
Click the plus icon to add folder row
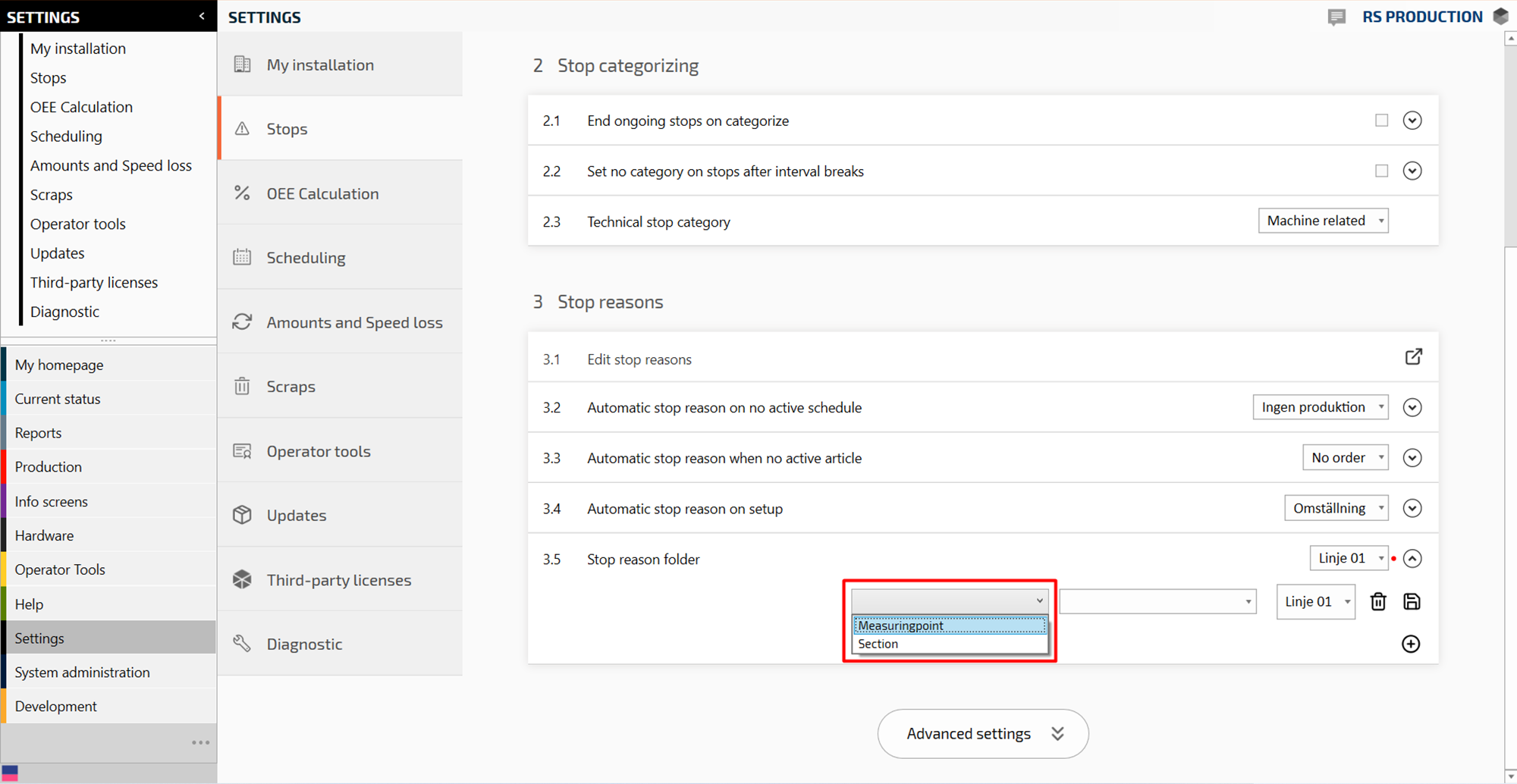click(1411, 644)
